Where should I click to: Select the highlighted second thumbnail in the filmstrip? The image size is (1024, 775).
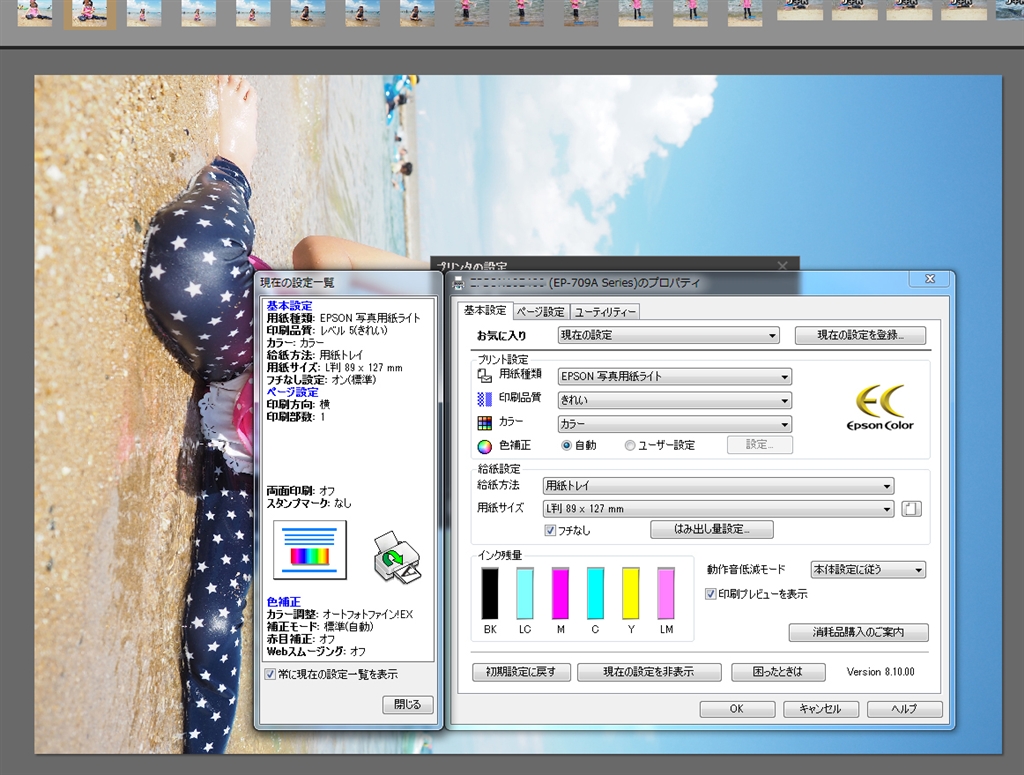(x=89, y=13)
